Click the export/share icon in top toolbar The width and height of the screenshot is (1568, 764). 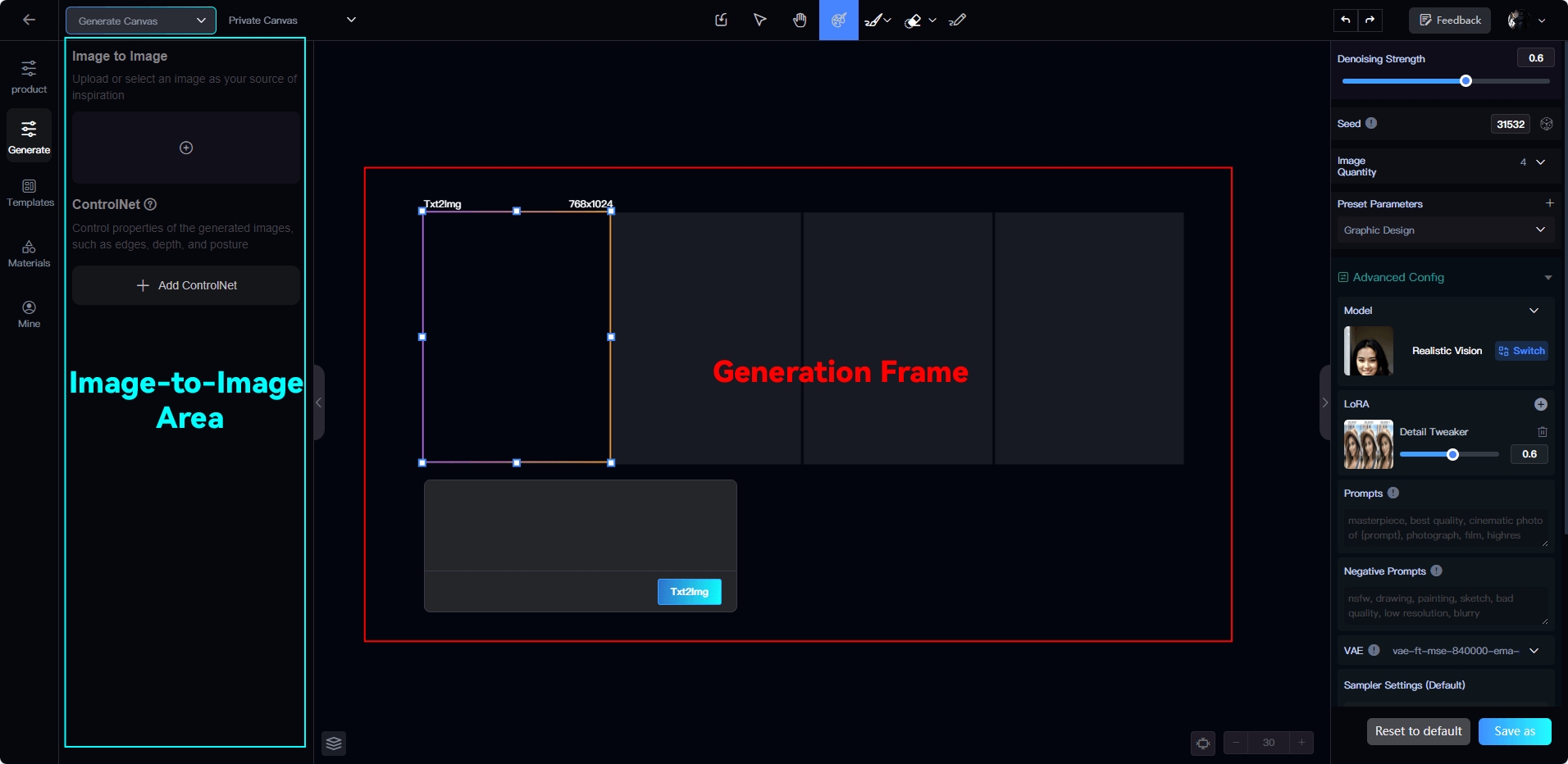tap(722, 20)
